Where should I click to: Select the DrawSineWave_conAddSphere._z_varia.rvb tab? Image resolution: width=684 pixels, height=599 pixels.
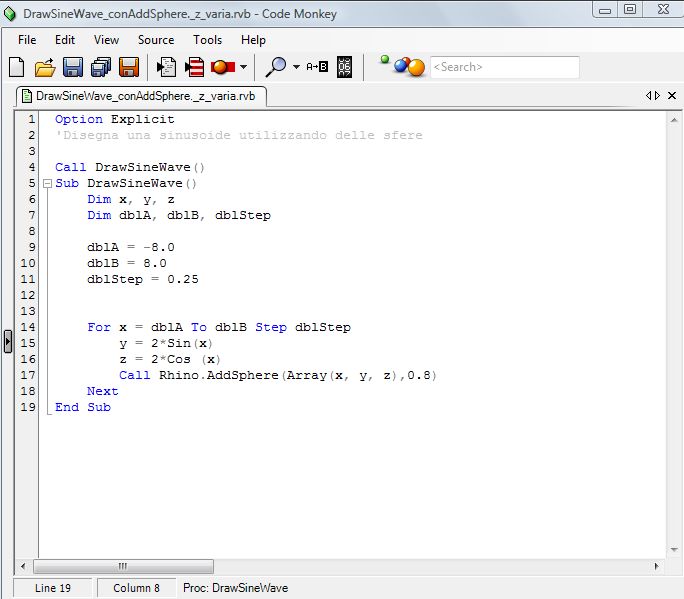pos(141,96)
